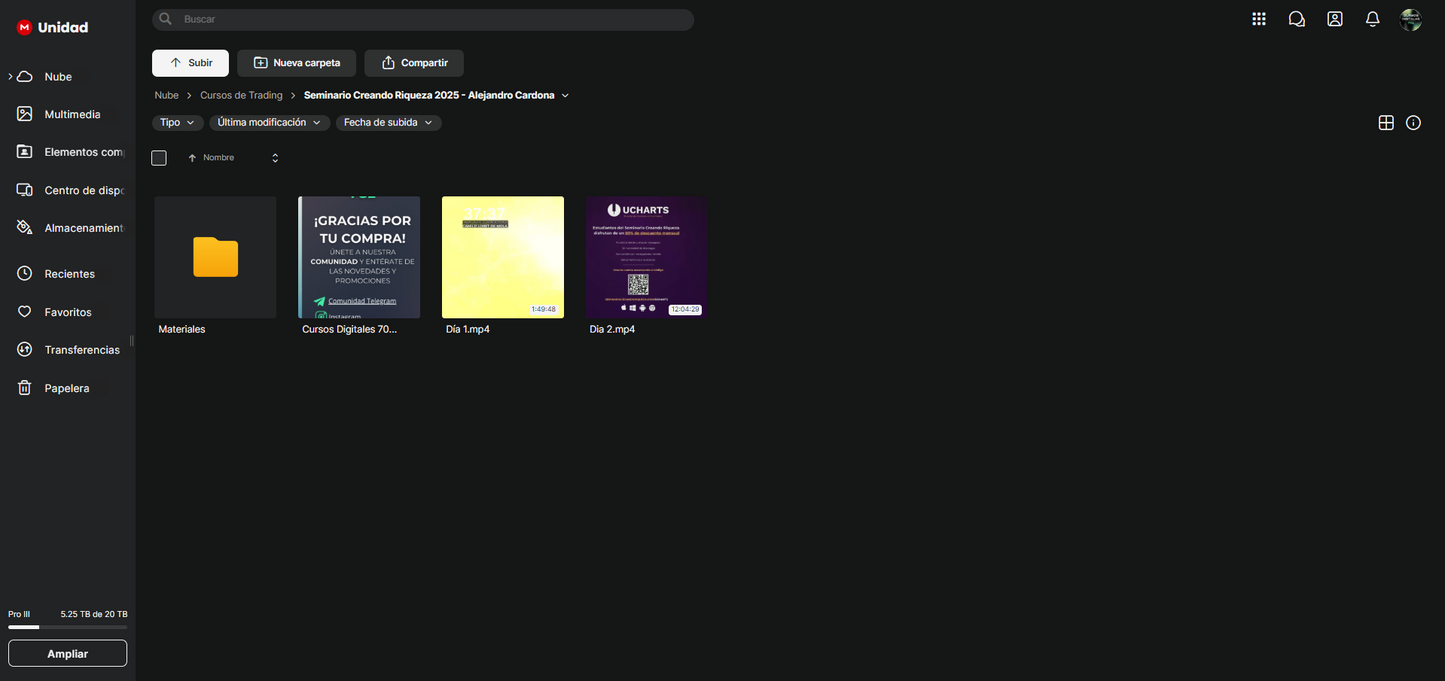1445x681 pixels.
Task: Go to Recientes in sidebar
Action: (69, 274)
